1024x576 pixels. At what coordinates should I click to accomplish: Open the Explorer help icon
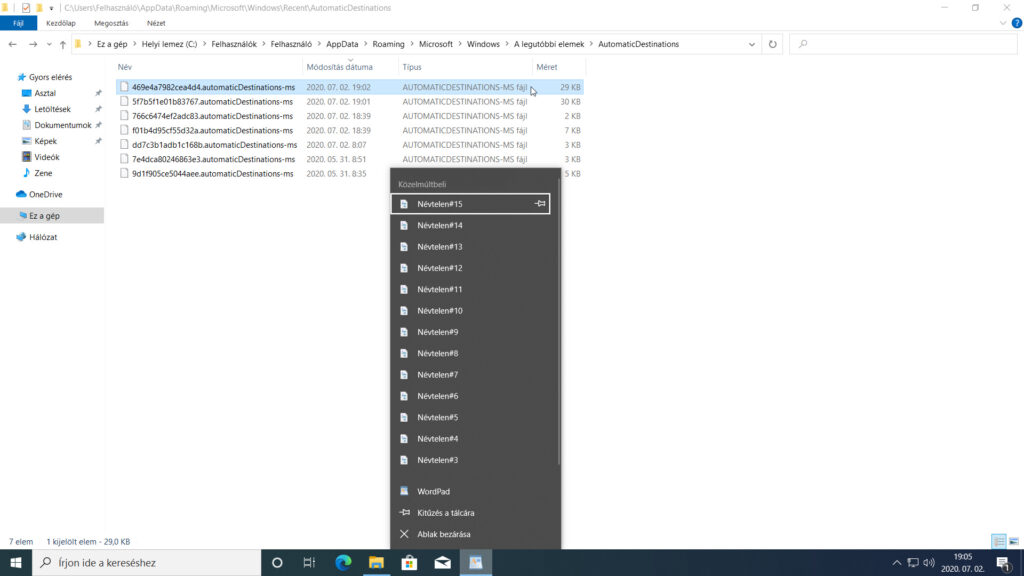tap(1016, 23)
